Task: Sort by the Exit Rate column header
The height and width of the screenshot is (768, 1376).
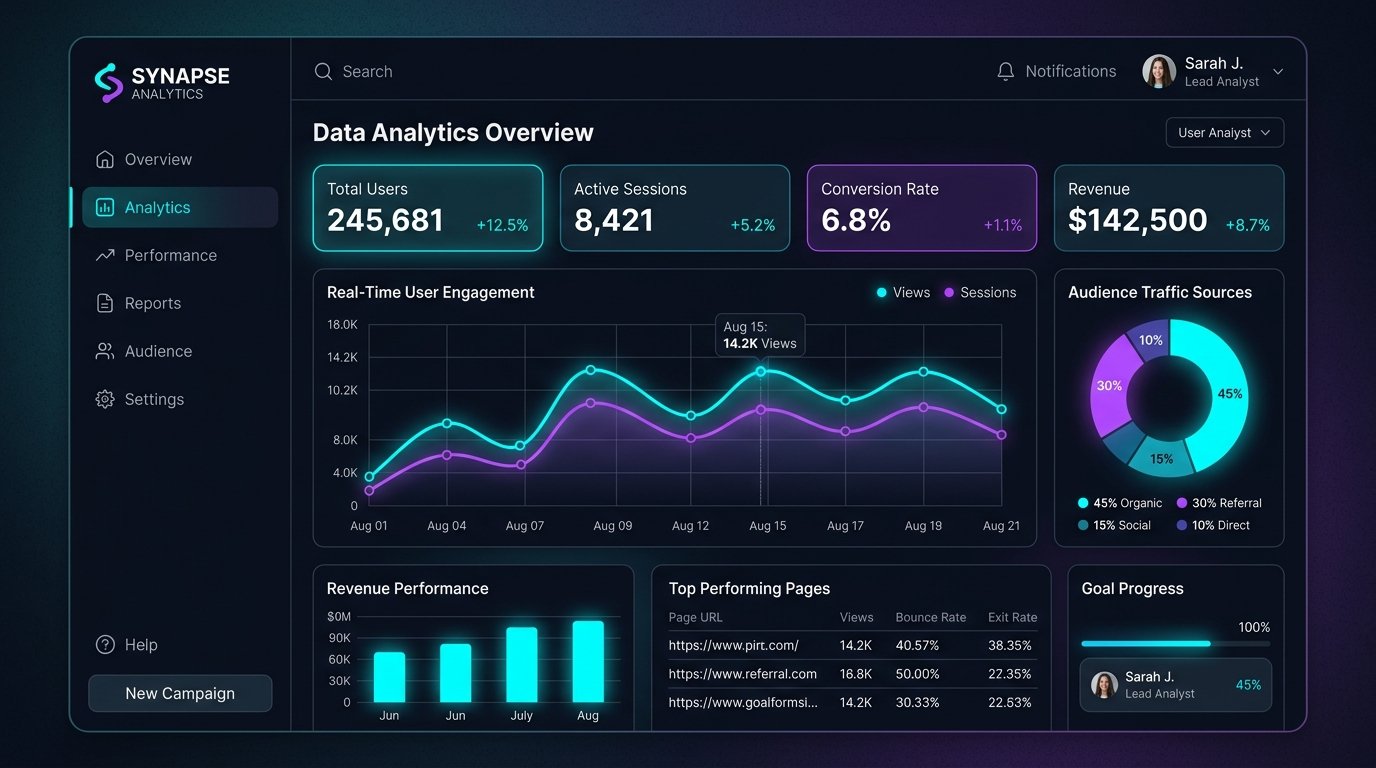Action: click(1013, 617)
